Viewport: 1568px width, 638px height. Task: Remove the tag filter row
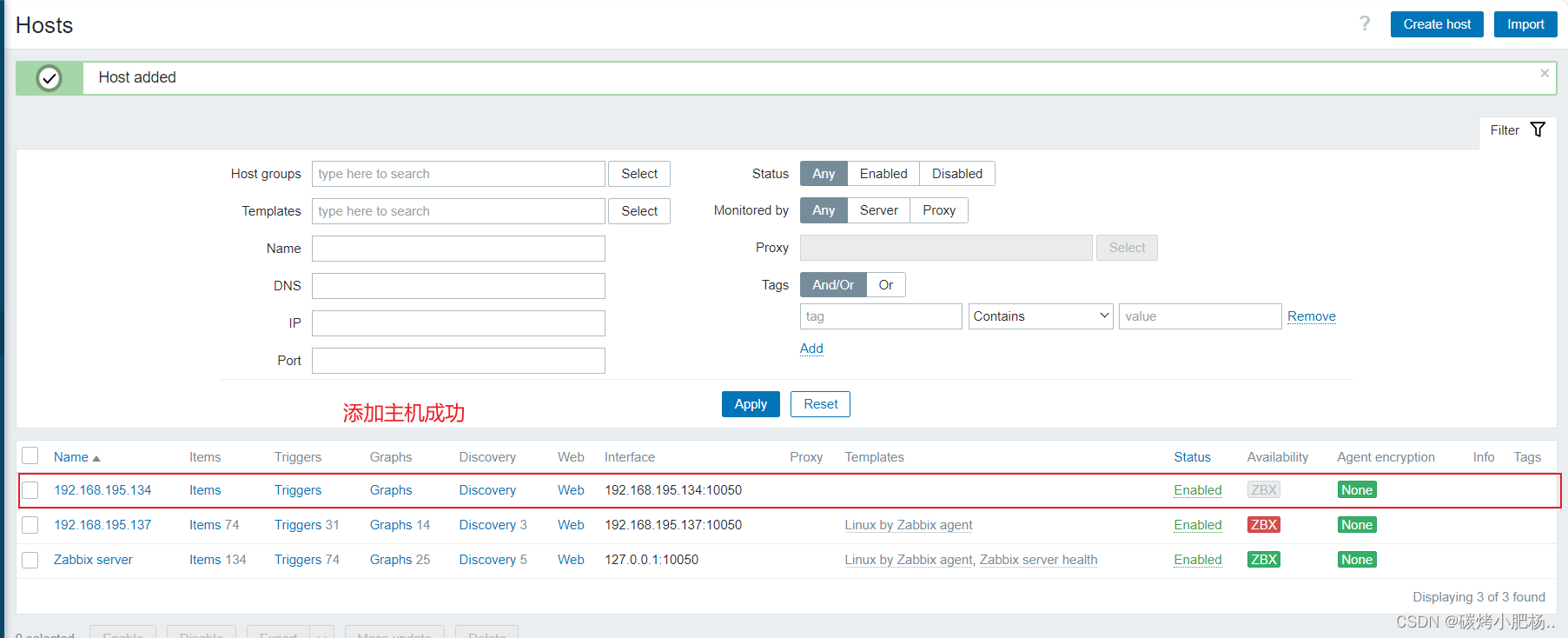pos(1312,316)
